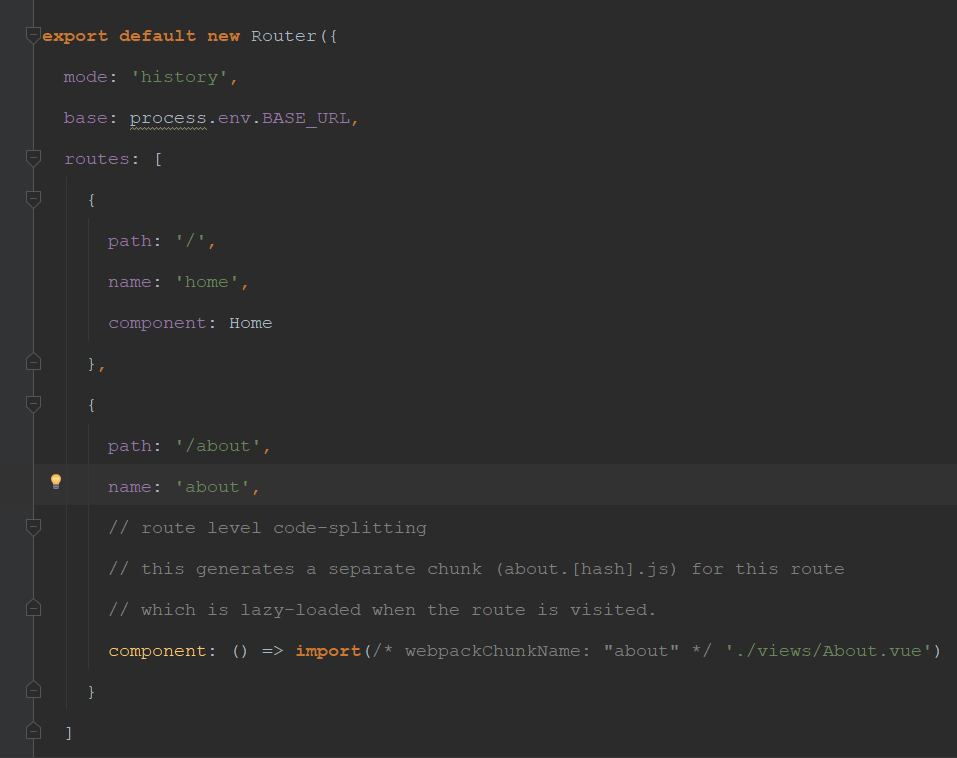Click the yellow lightbulb quick-fix icon
The width and height of the screenshot is (957, 758).
56,482
